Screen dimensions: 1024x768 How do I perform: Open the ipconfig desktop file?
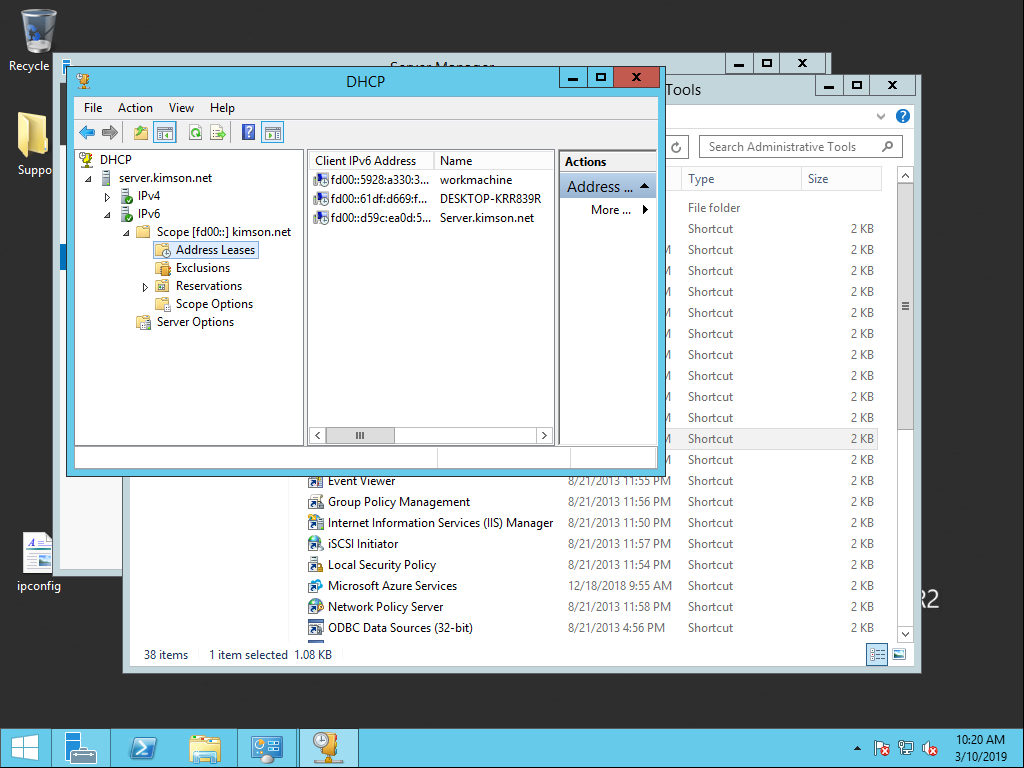(x=39, y=562)
